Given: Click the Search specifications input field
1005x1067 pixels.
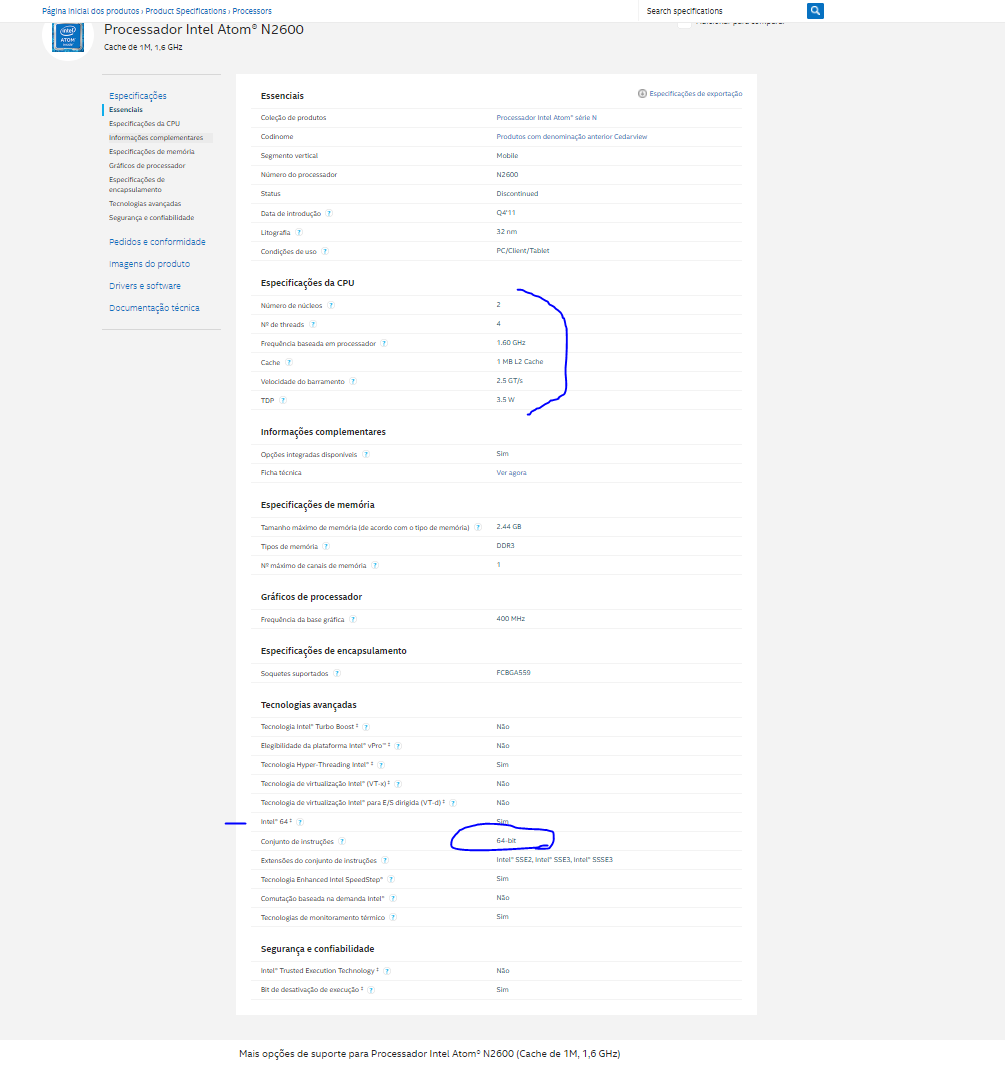Looking at the screenshot, I should (723, 11).
